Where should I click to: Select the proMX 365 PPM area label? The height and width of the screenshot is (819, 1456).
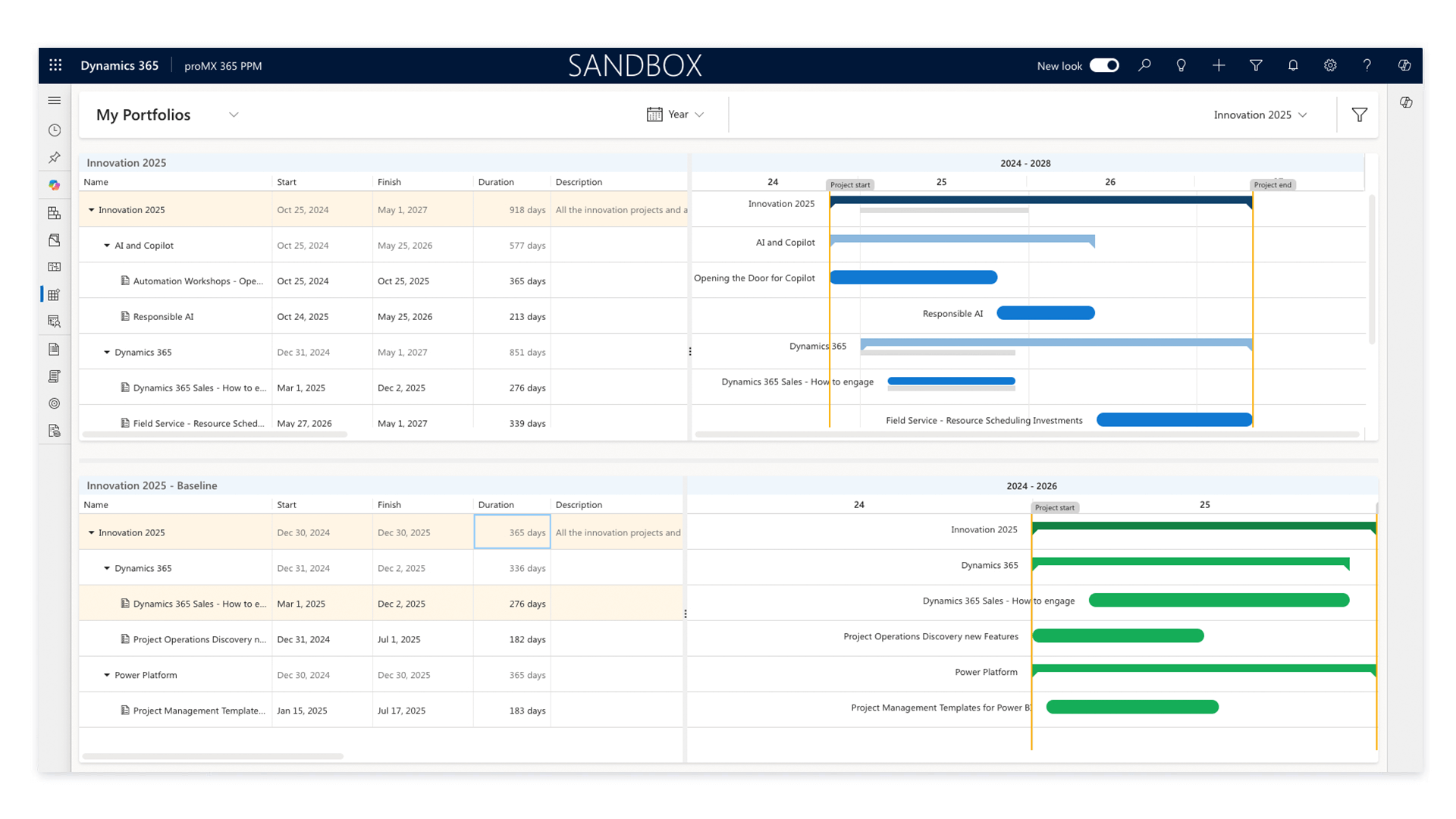click(222, 65)
